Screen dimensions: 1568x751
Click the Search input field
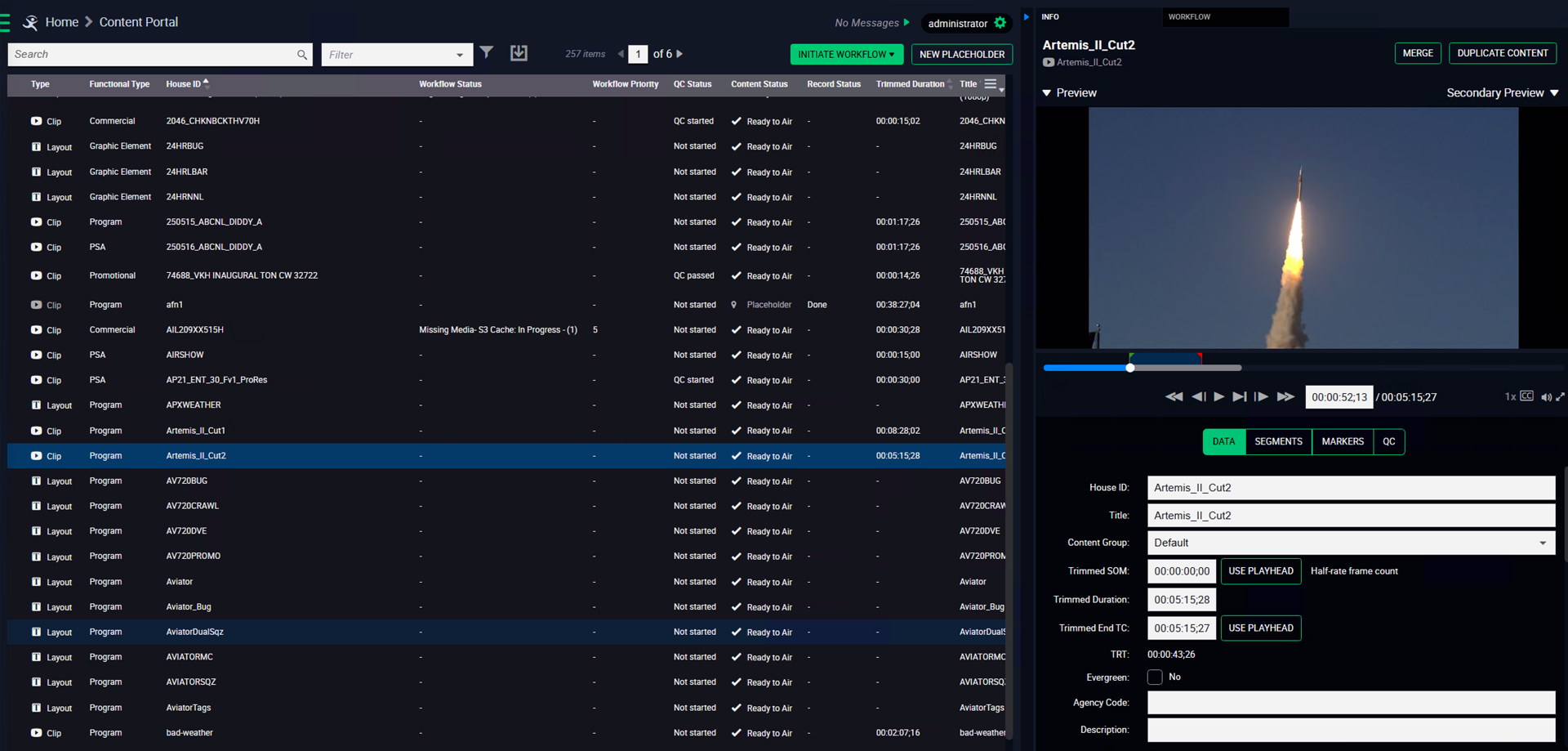[x=160, y=55]
